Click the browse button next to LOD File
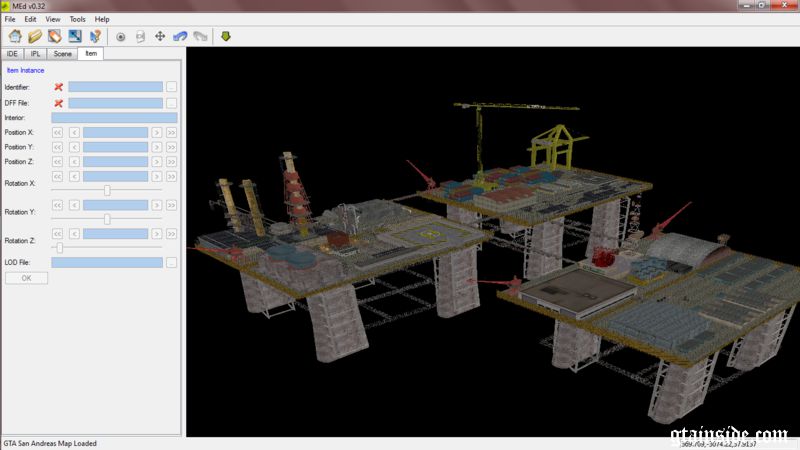 click(x=171, y=262)
